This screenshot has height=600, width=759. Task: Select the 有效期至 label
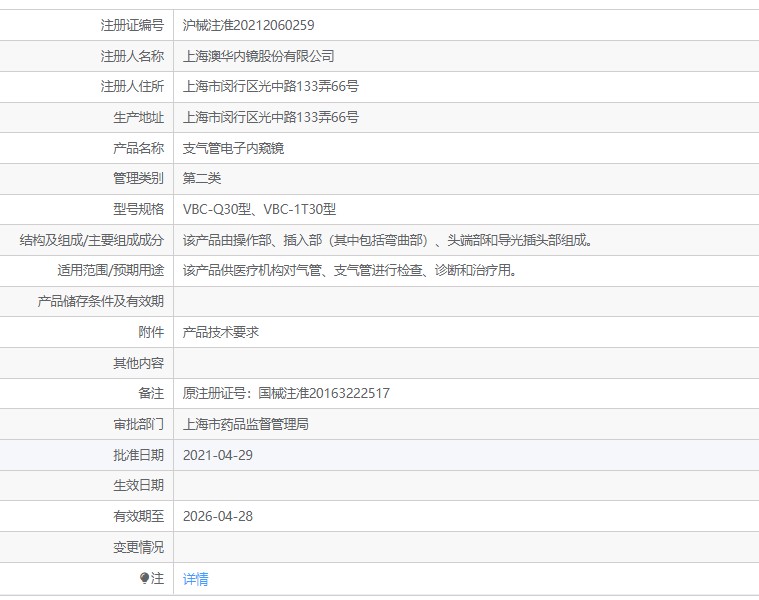138,516
